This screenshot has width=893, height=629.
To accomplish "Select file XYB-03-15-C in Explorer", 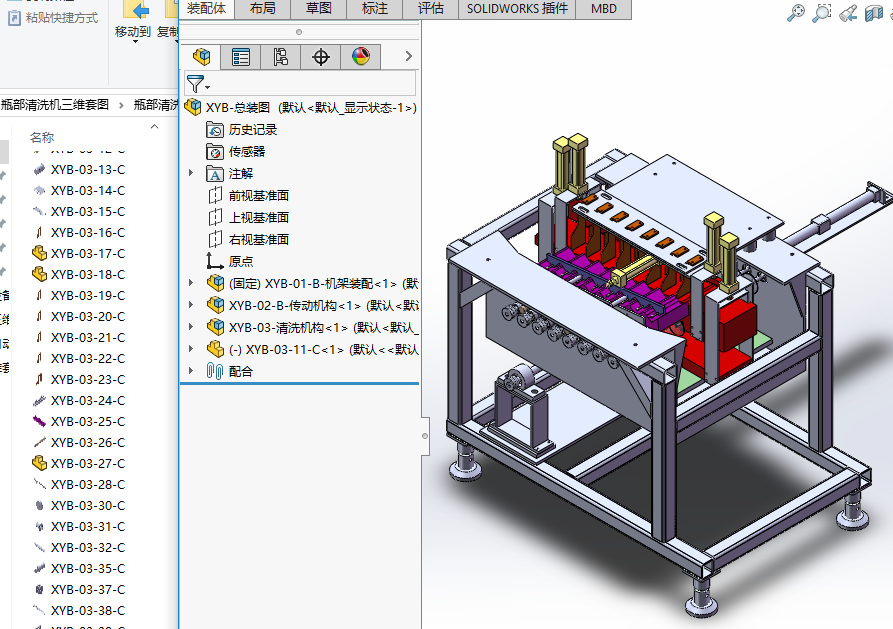I will coord(79,211).
